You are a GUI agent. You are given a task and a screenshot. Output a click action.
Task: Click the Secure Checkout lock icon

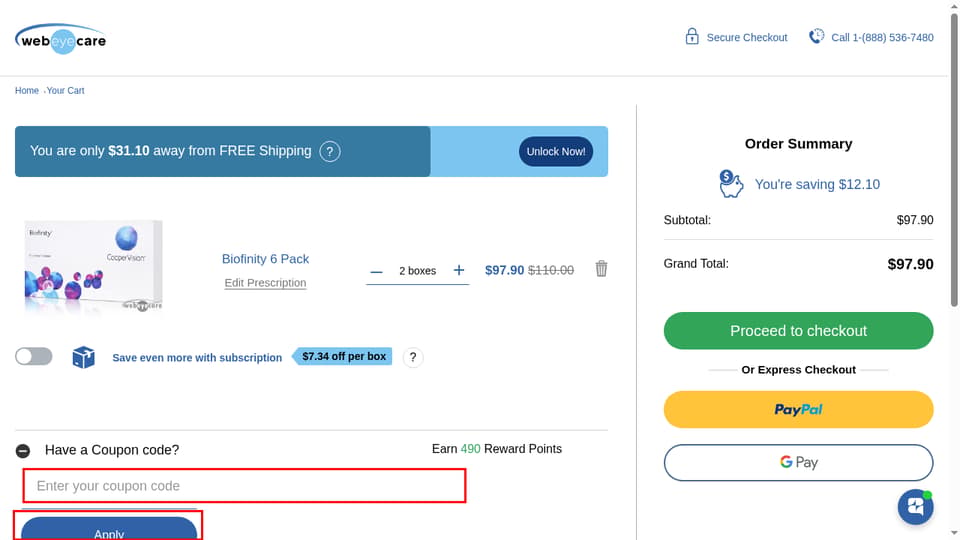[x=692, y=37]
